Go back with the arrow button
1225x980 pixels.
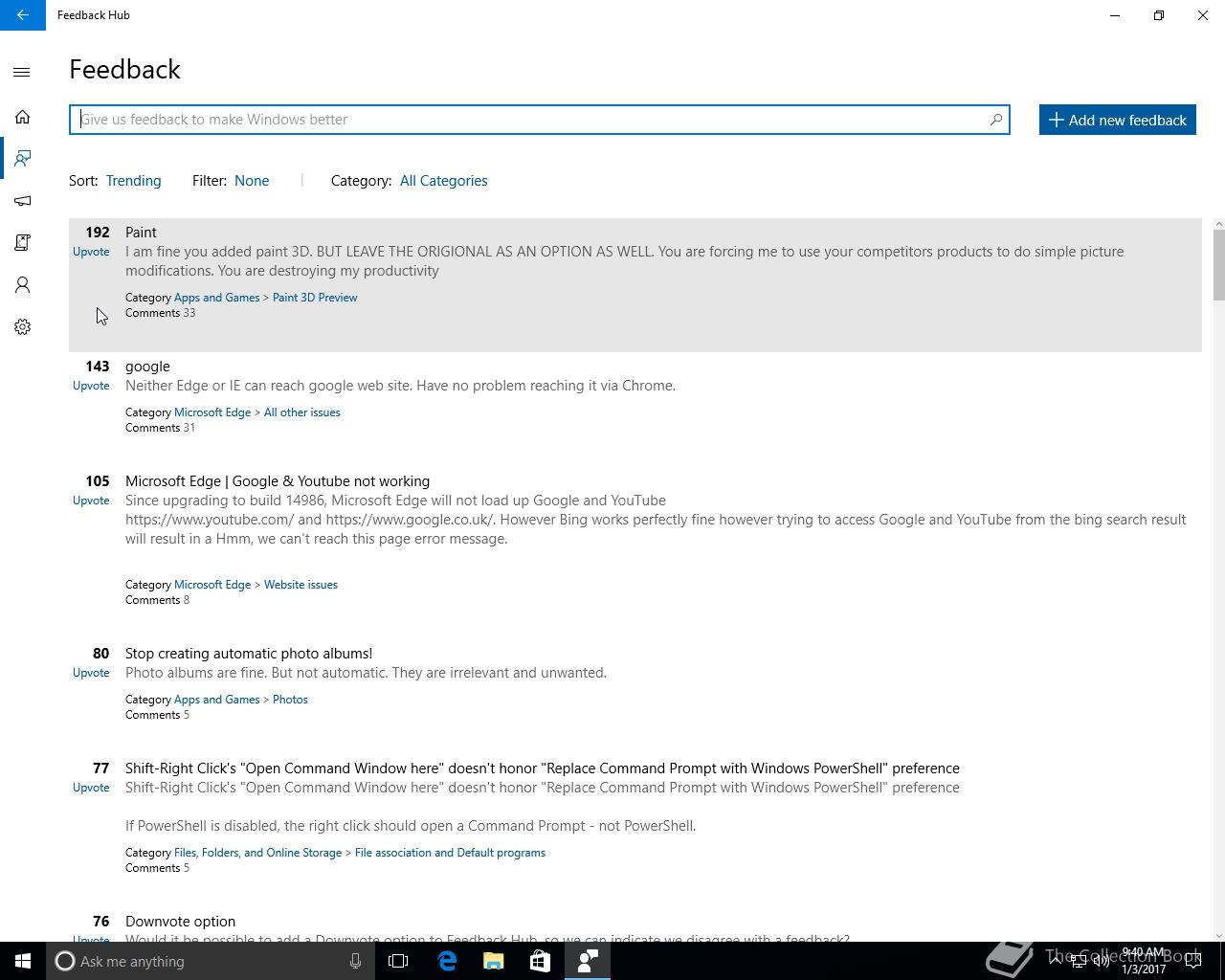tap(23, 15)
